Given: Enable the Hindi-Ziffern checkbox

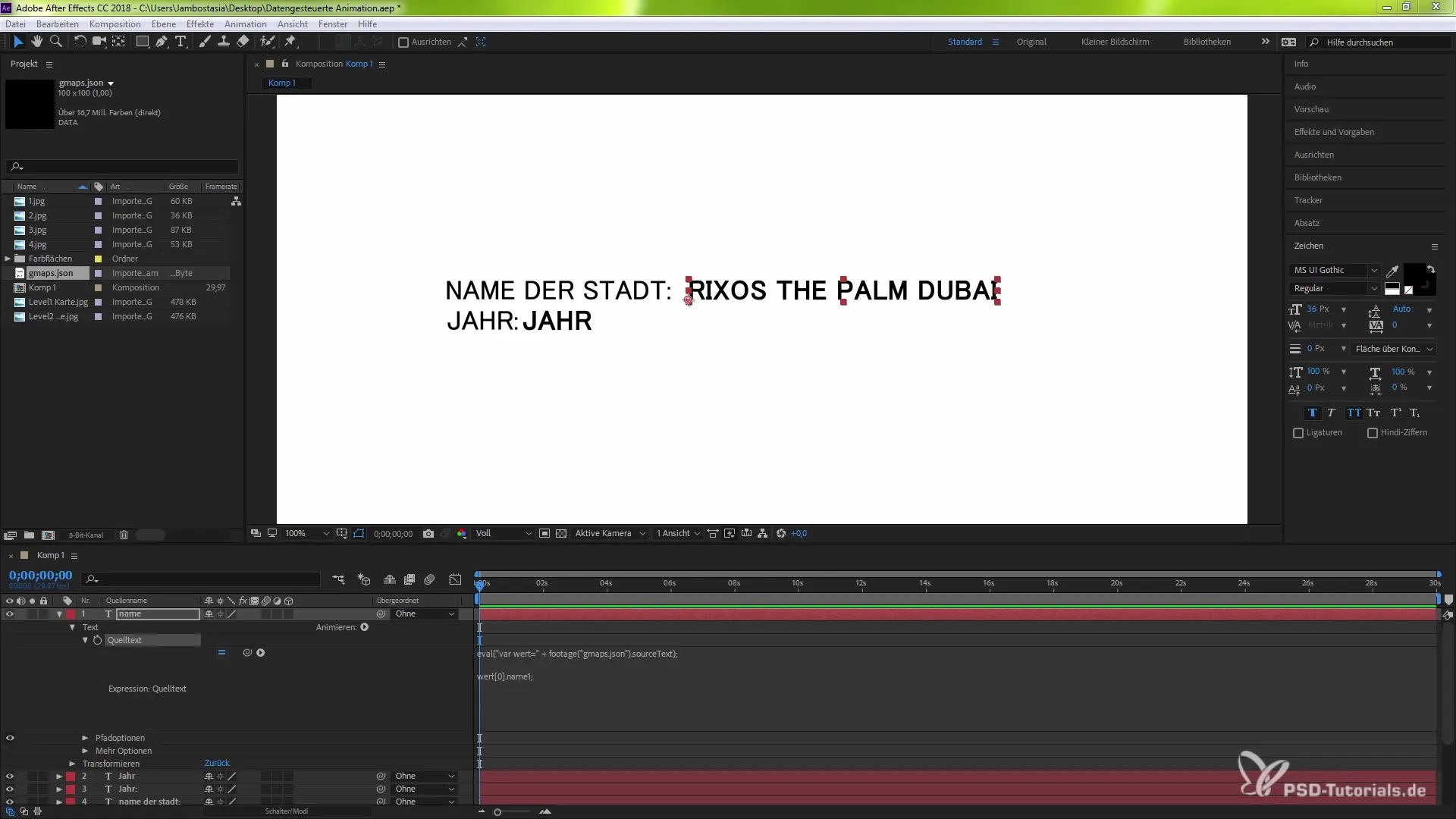Looking at the screenshot, I should point(1373,433).
